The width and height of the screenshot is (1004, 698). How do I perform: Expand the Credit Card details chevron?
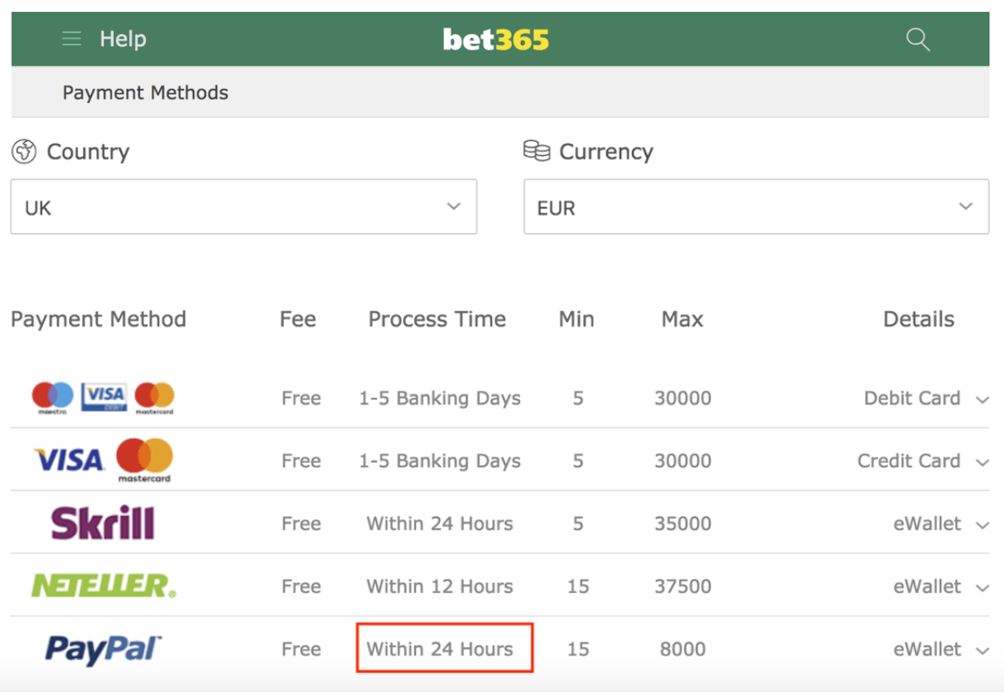(x=982, y=462)
